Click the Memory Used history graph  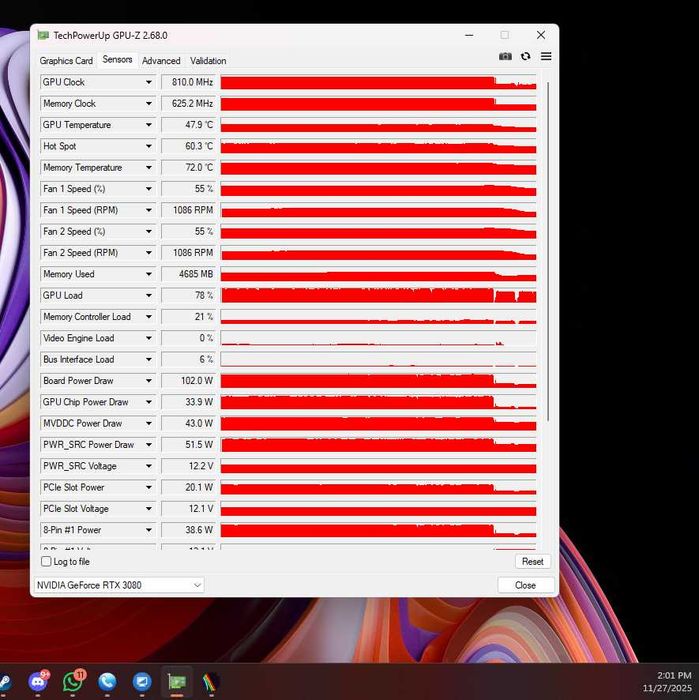(x=378, y=274)
